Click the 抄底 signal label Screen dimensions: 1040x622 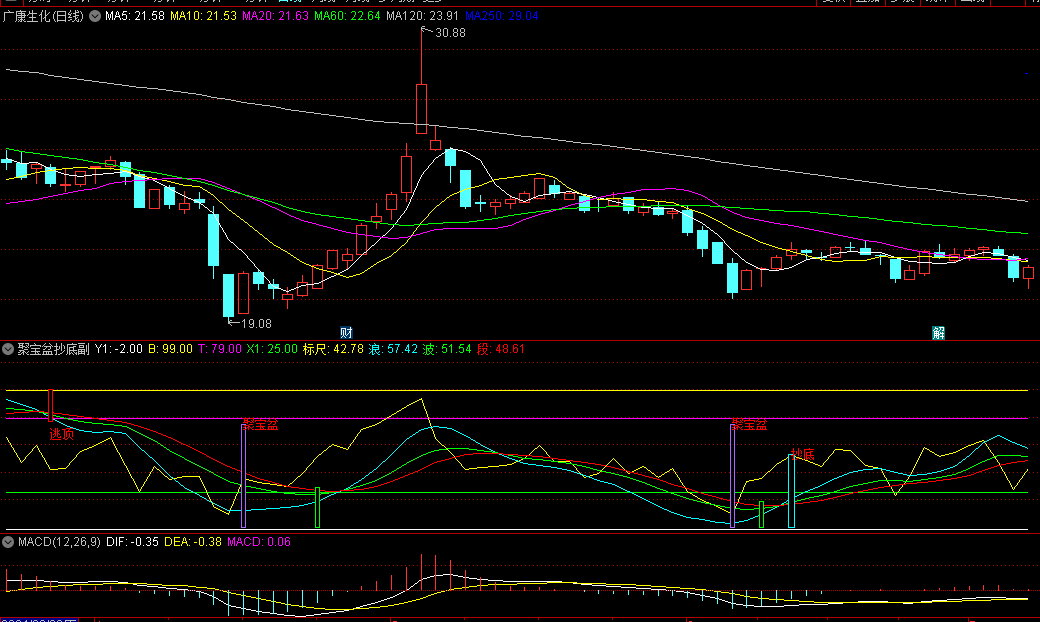803,454
